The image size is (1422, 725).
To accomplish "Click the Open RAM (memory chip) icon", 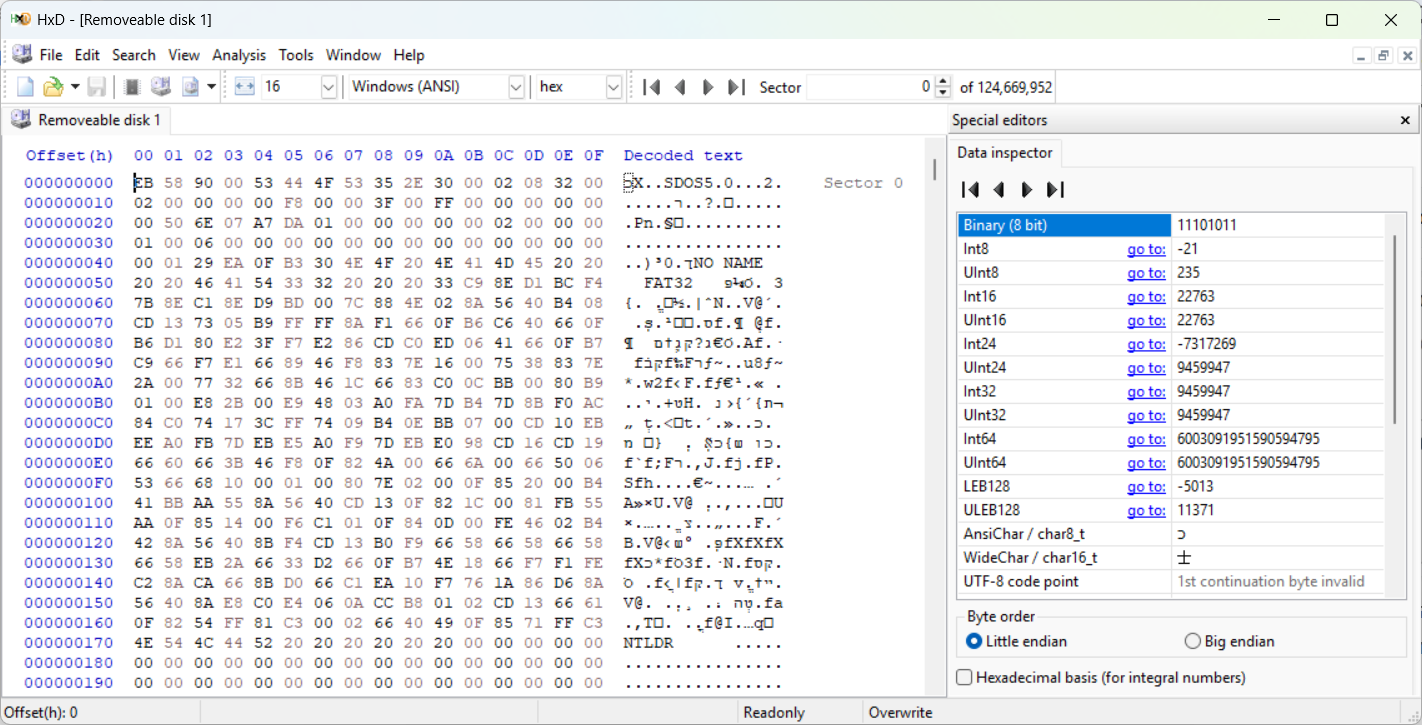I will [x=131, y=87].
